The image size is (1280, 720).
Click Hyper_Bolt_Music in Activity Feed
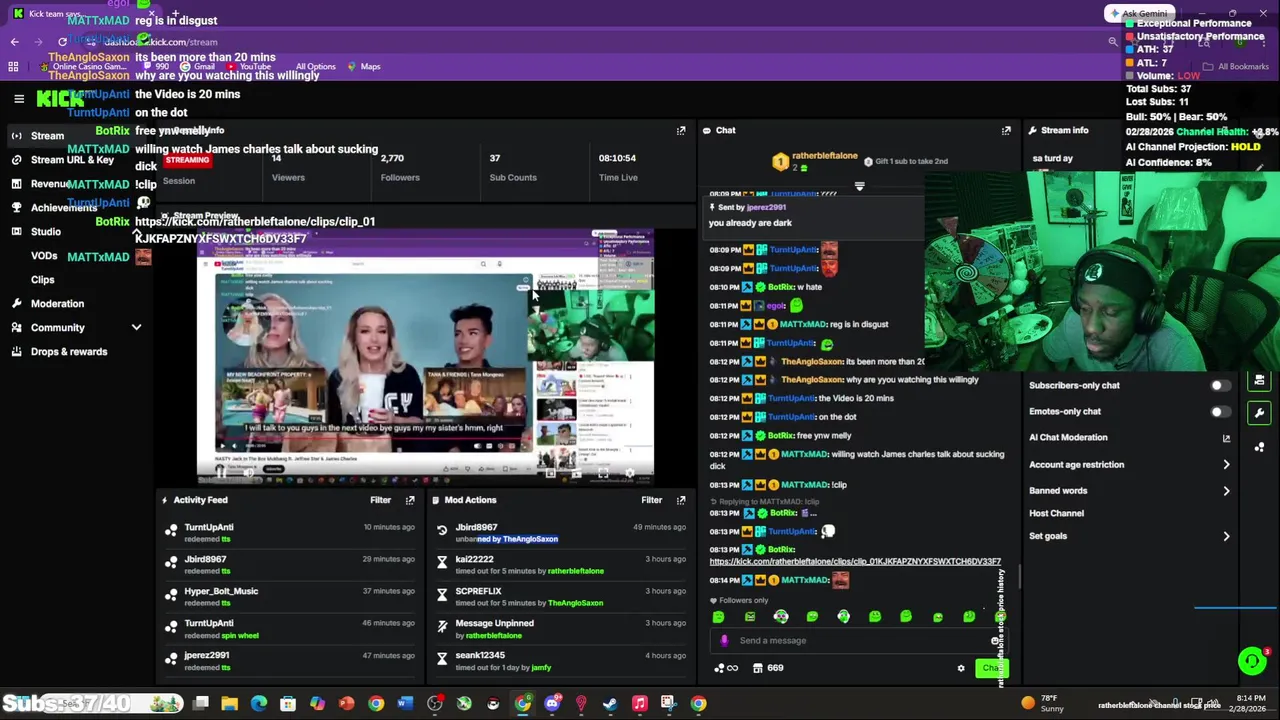(221, 592)
